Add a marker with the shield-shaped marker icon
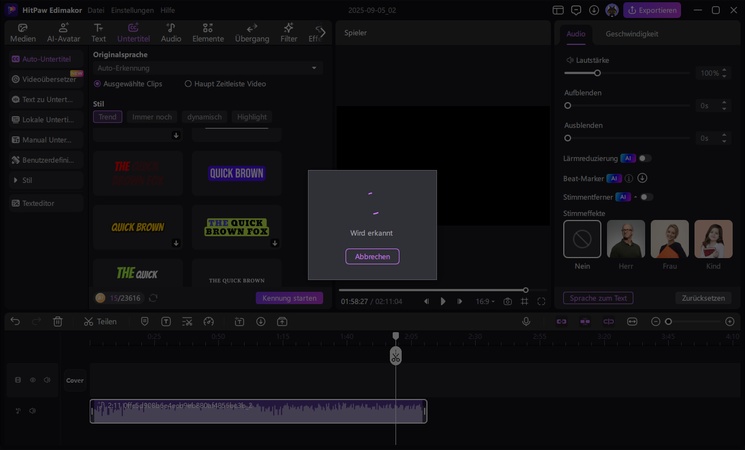This screenshot has width=745, height=450. coord(144,322)
